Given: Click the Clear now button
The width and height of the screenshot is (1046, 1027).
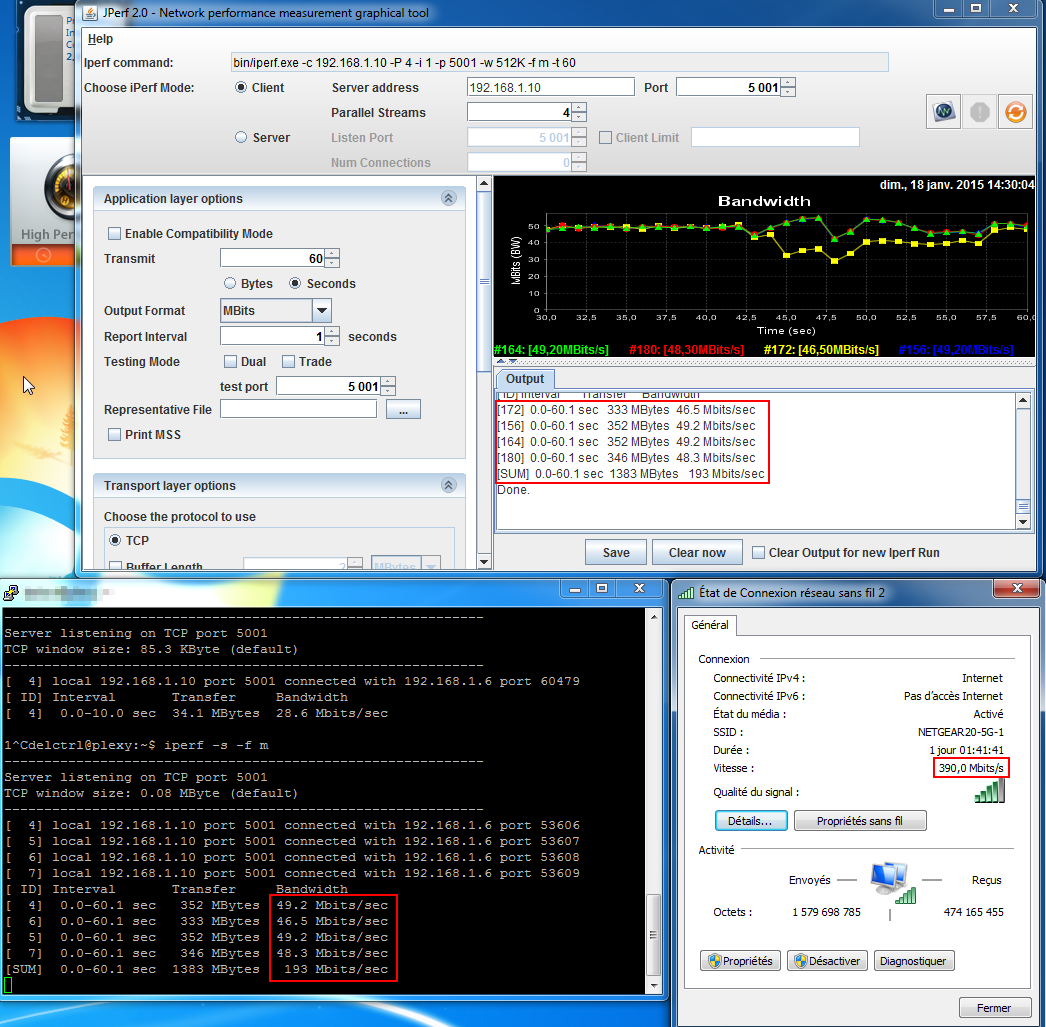Looking at the screenshot, I should 697,553.
